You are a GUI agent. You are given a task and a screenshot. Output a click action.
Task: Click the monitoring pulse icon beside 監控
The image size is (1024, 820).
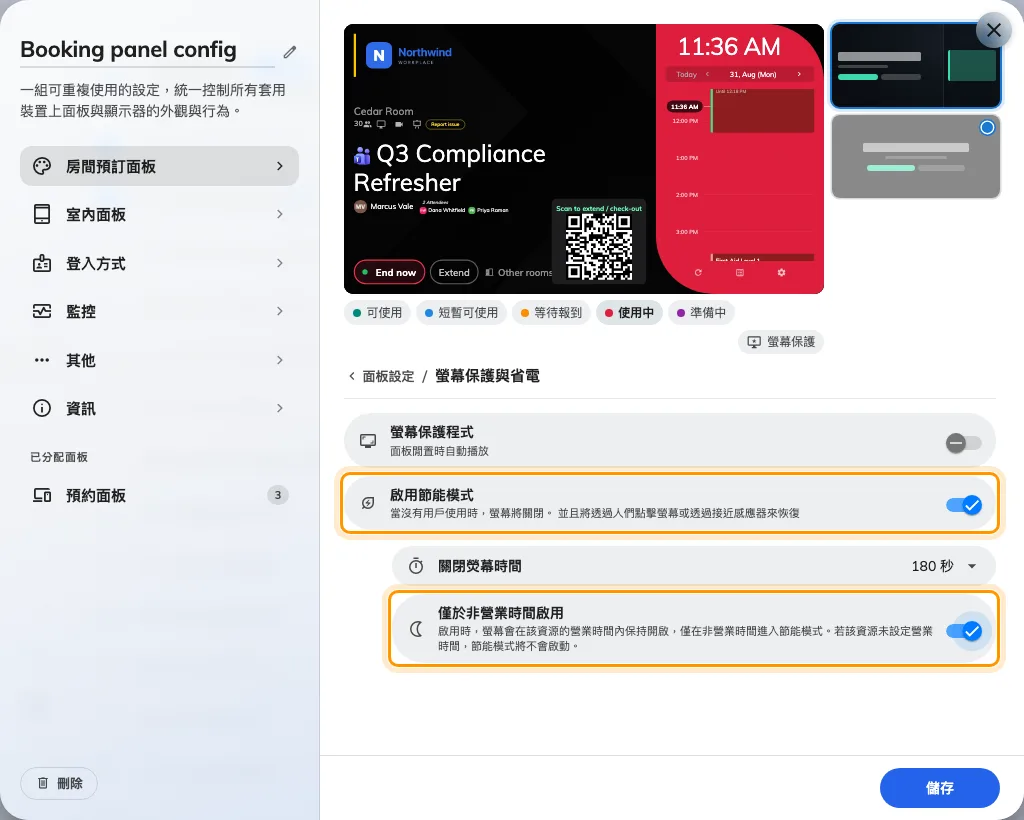(x=42, y=311)
